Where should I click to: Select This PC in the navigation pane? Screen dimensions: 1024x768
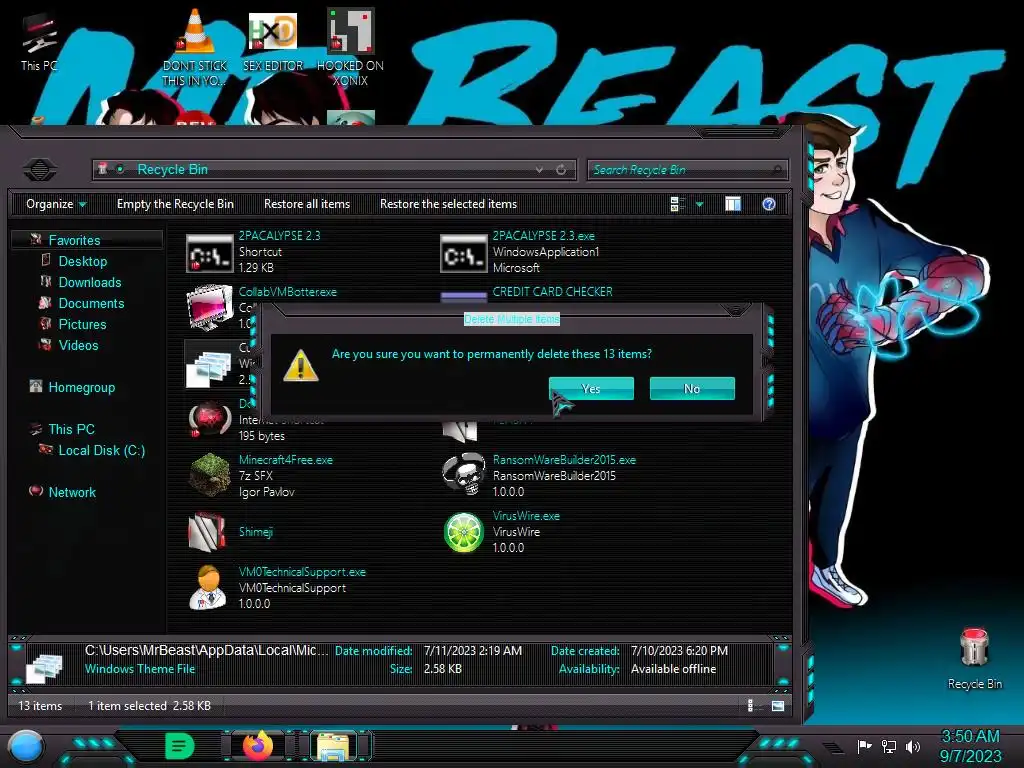point(71,429)
